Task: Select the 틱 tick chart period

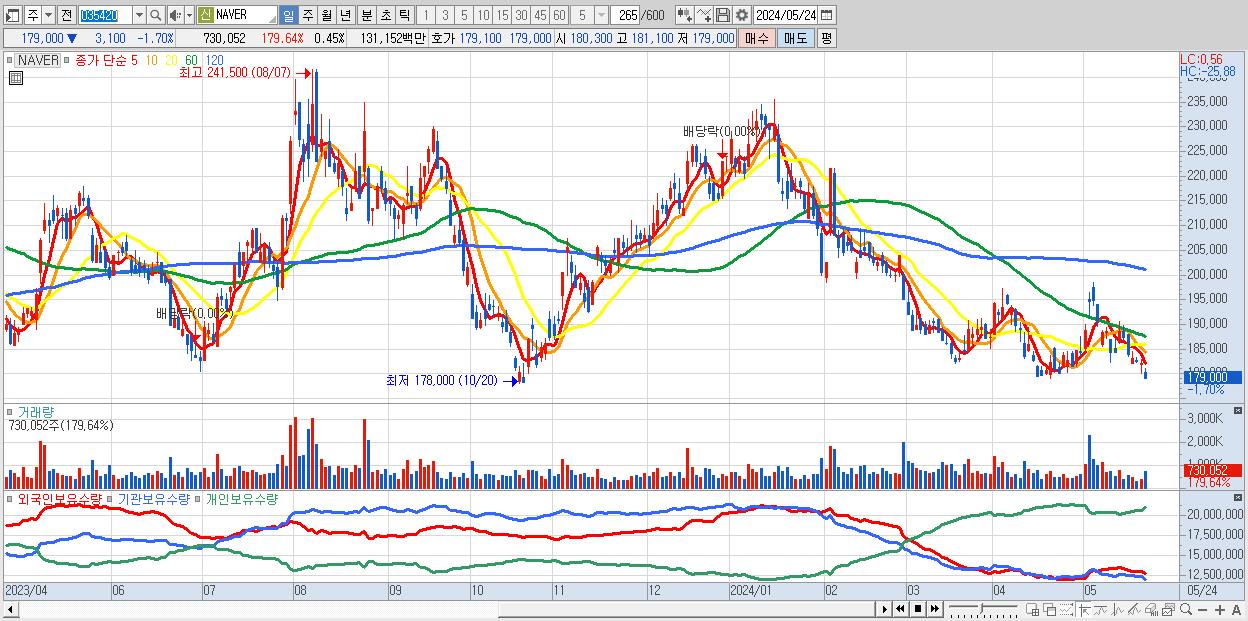Action: 404,16
